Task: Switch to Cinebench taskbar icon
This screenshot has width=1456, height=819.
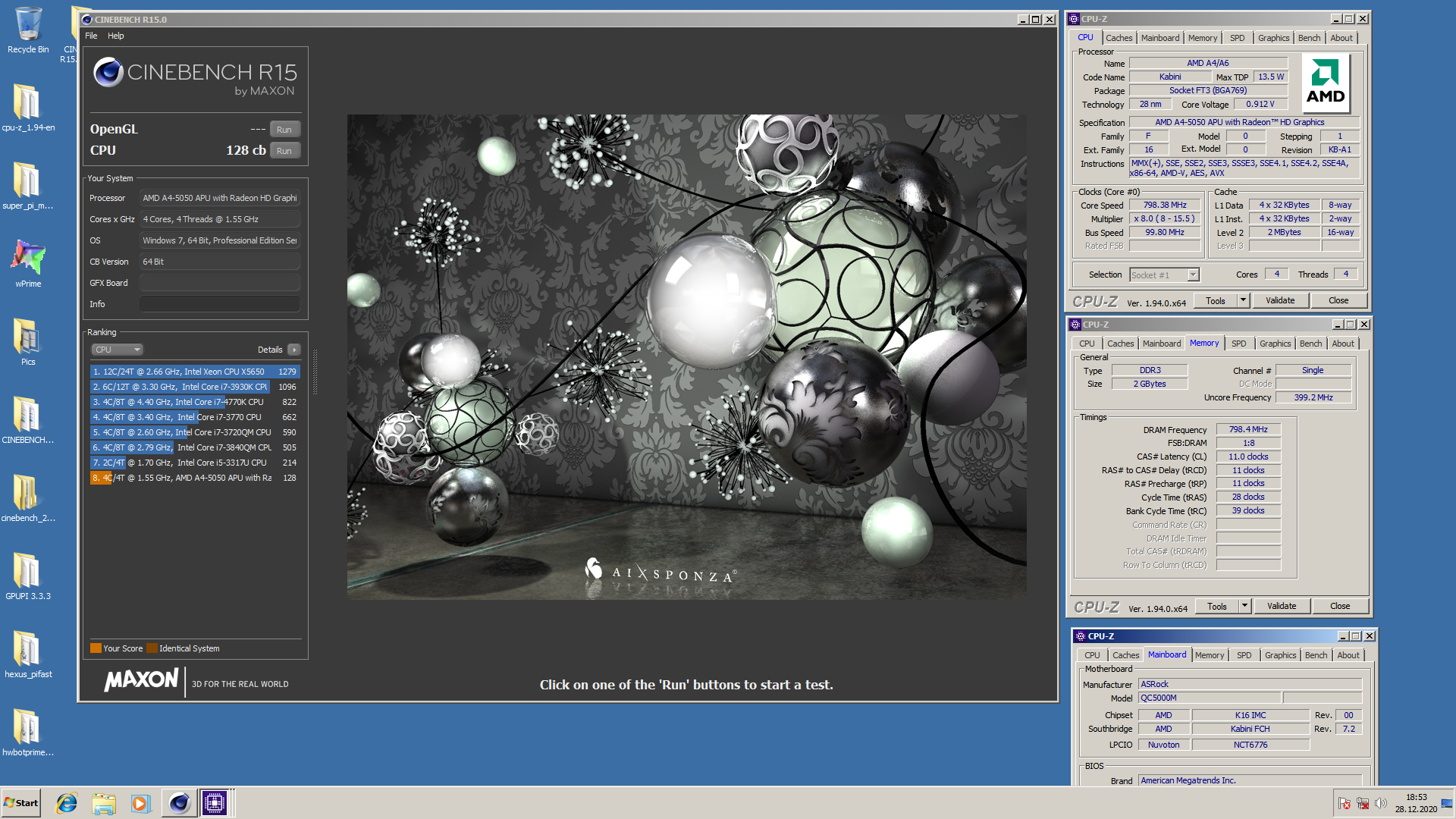Action: tap(179, 803)
